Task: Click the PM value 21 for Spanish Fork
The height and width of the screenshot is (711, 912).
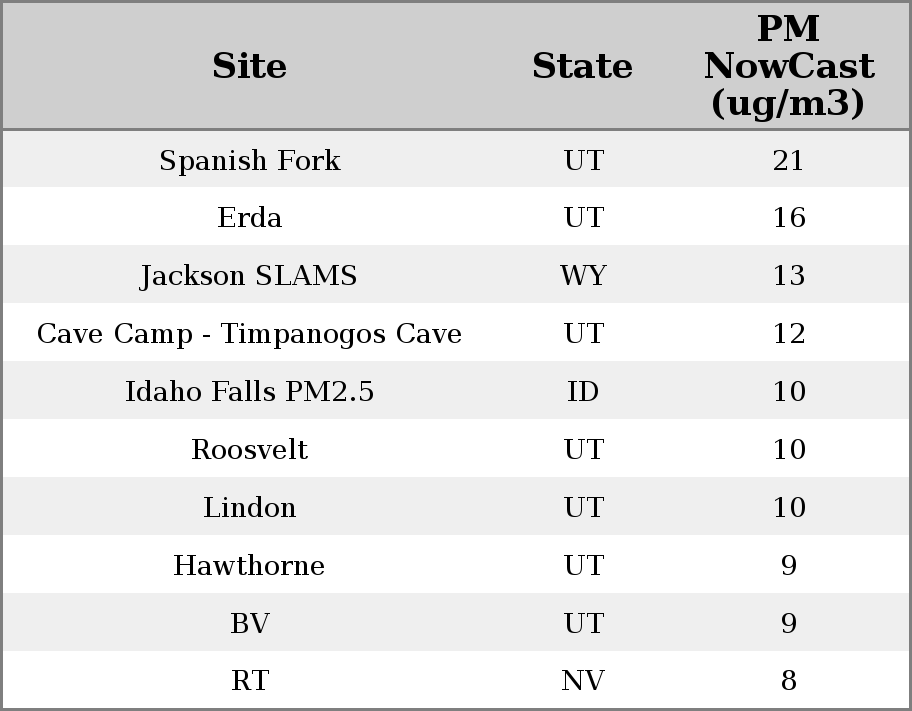Action: (x=788, y=161)
